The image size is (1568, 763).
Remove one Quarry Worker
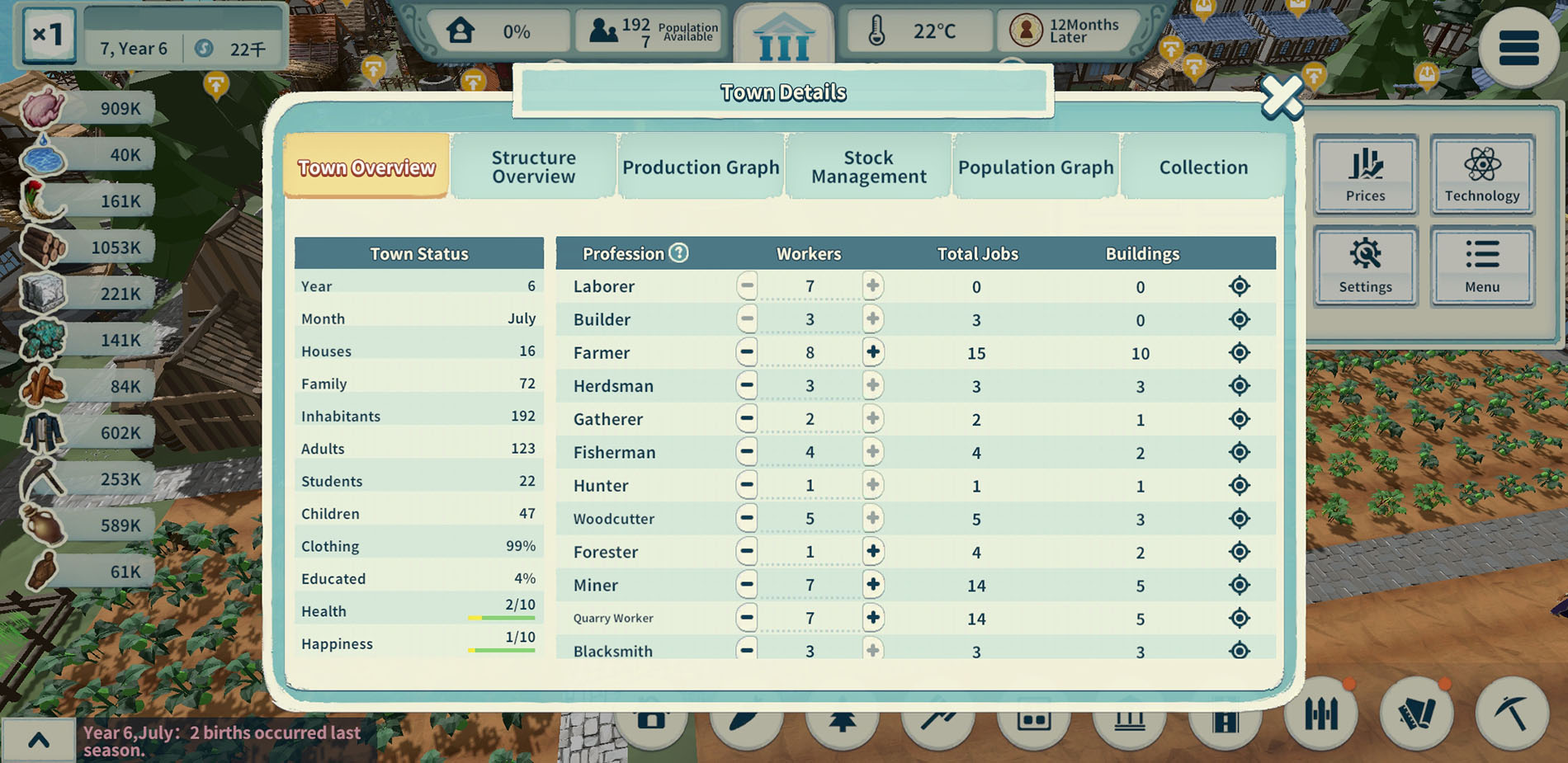[x=747, y=618]
